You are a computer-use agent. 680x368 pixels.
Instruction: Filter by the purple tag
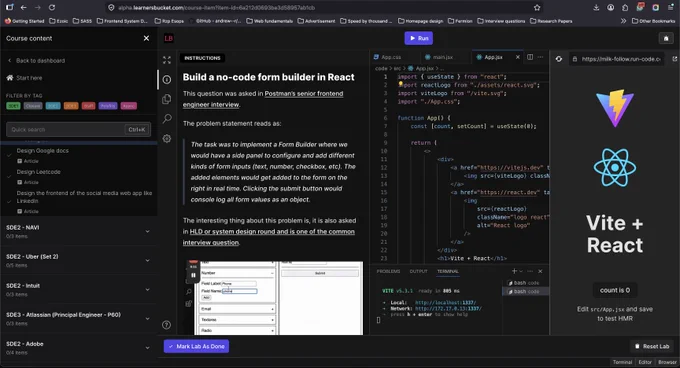108,106
